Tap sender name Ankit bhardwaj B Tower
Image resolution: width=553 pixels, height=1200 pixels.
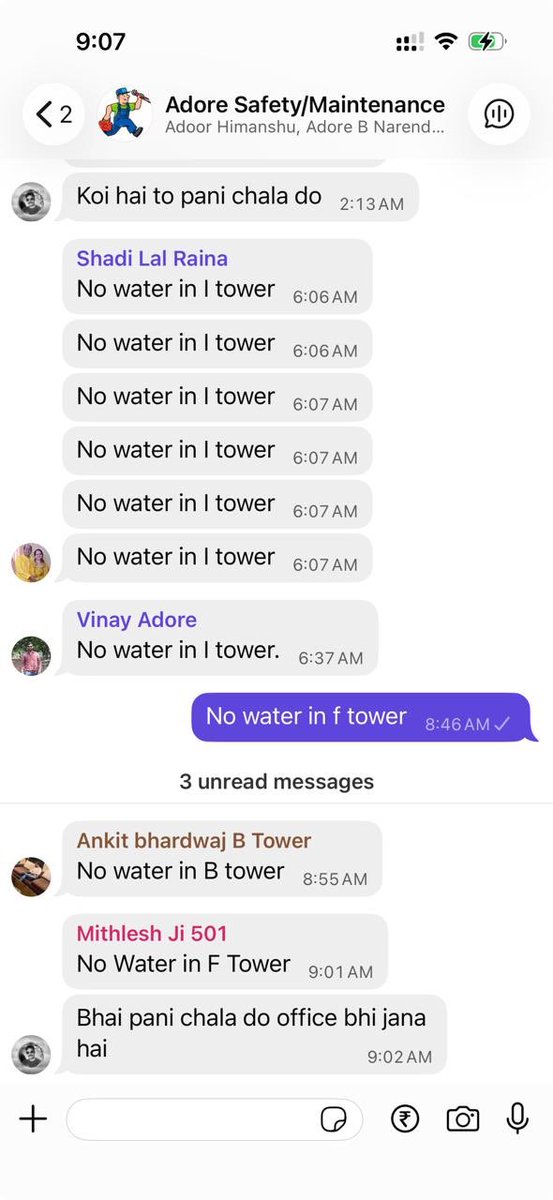[194, 840]
